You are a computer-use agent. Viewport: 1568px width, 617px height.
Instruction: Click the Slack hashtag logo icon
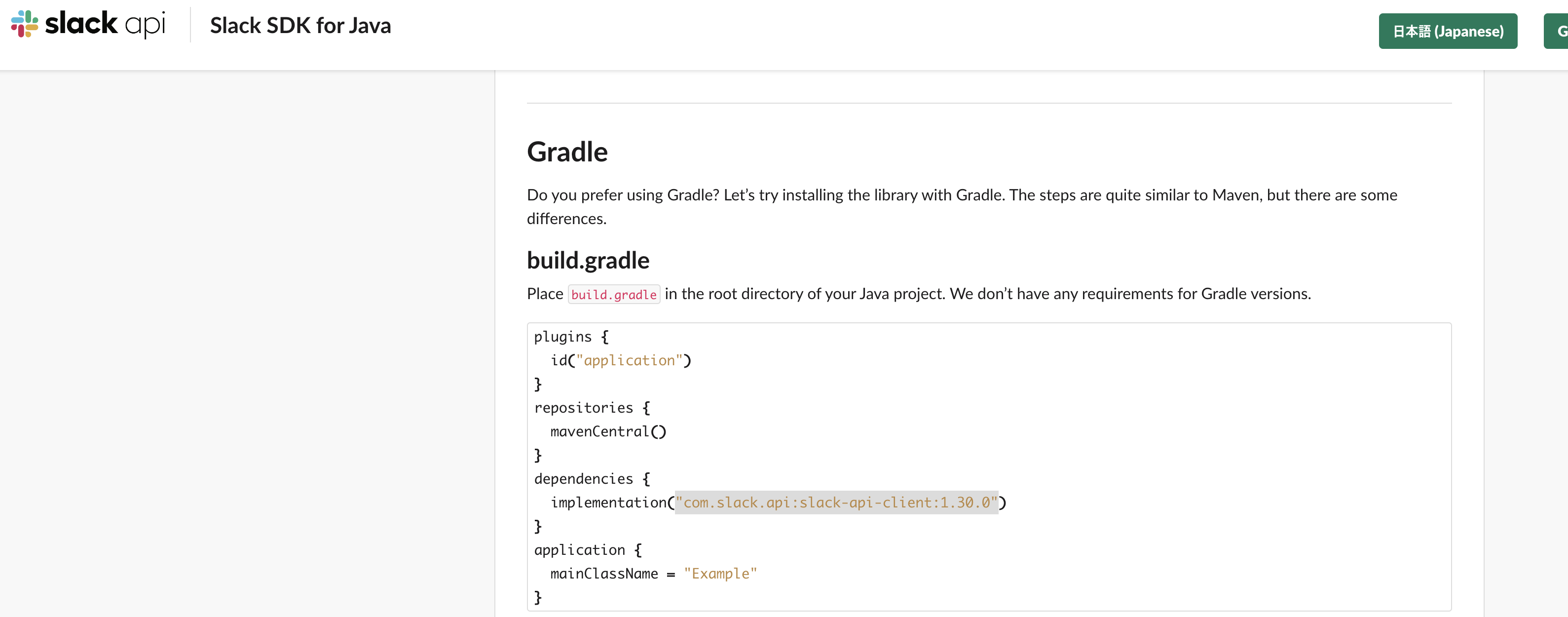[x=24, y=24]
